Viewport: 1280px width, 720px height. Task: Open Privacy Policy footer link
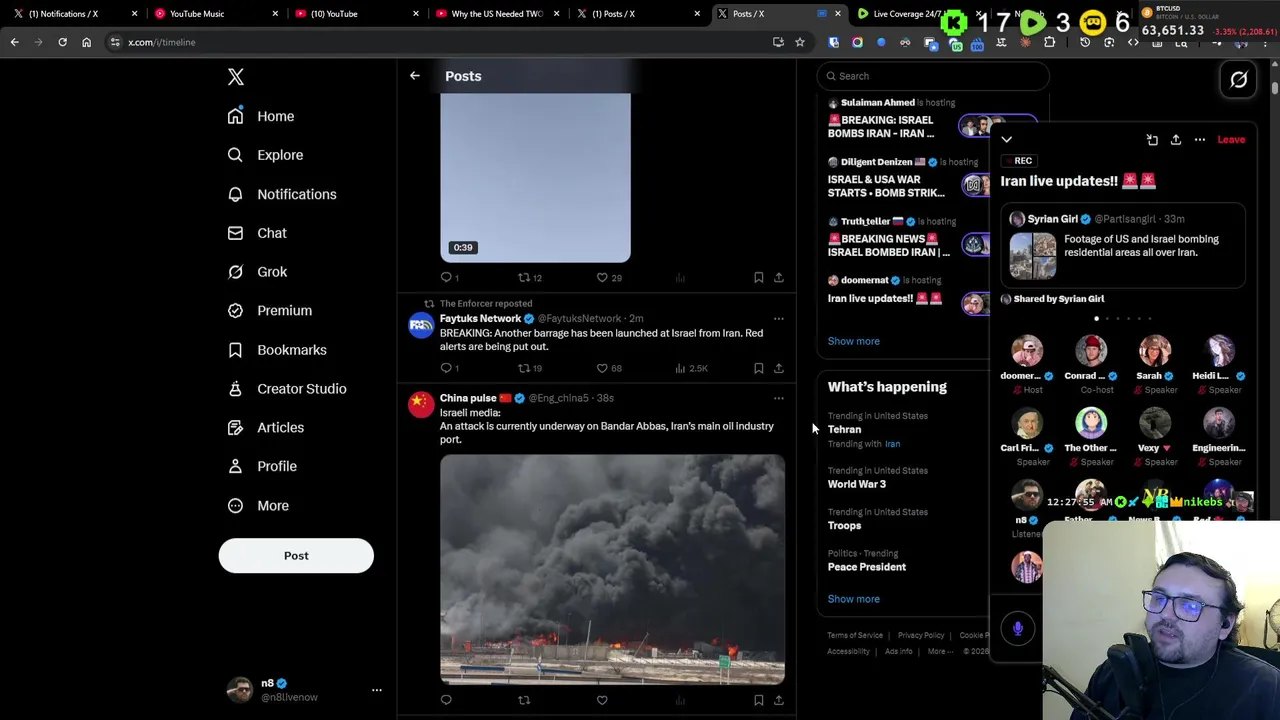point(920,635)
